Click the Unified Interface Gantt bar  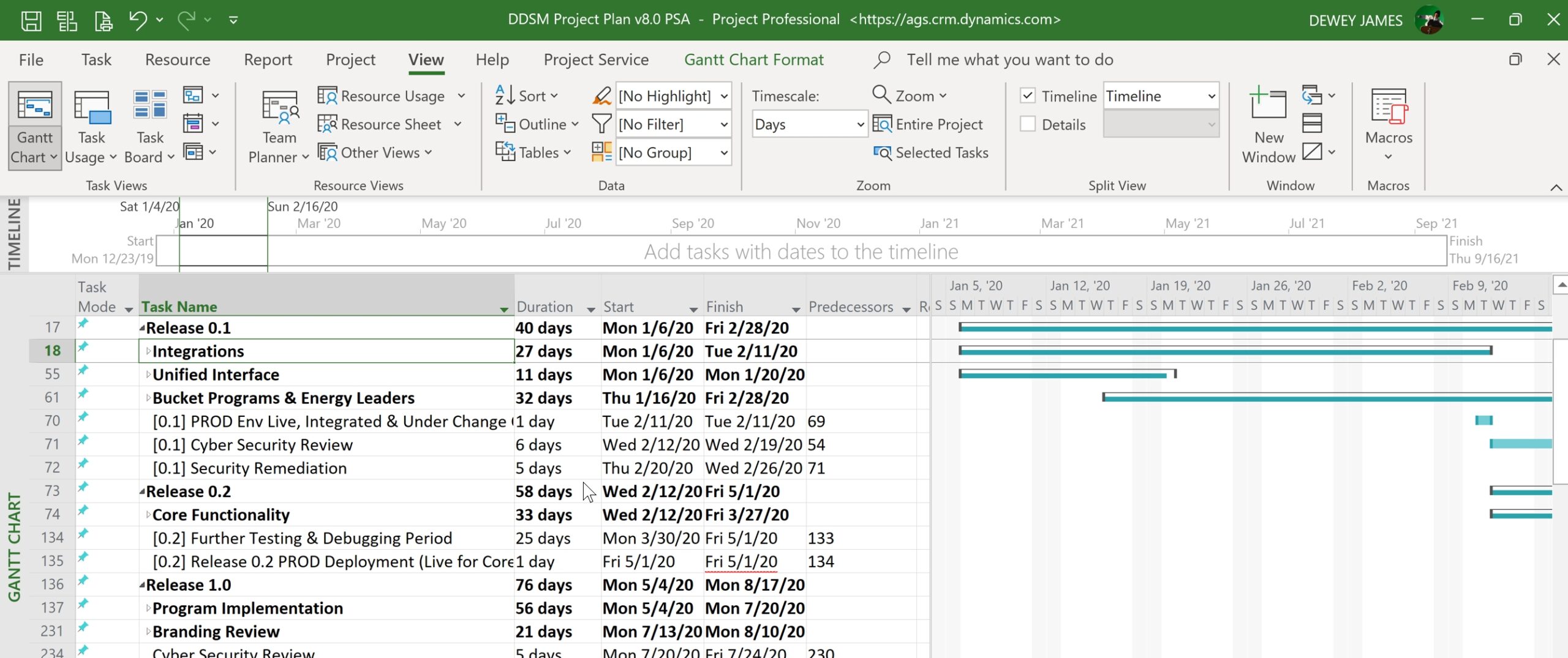tap(1067, 374)
